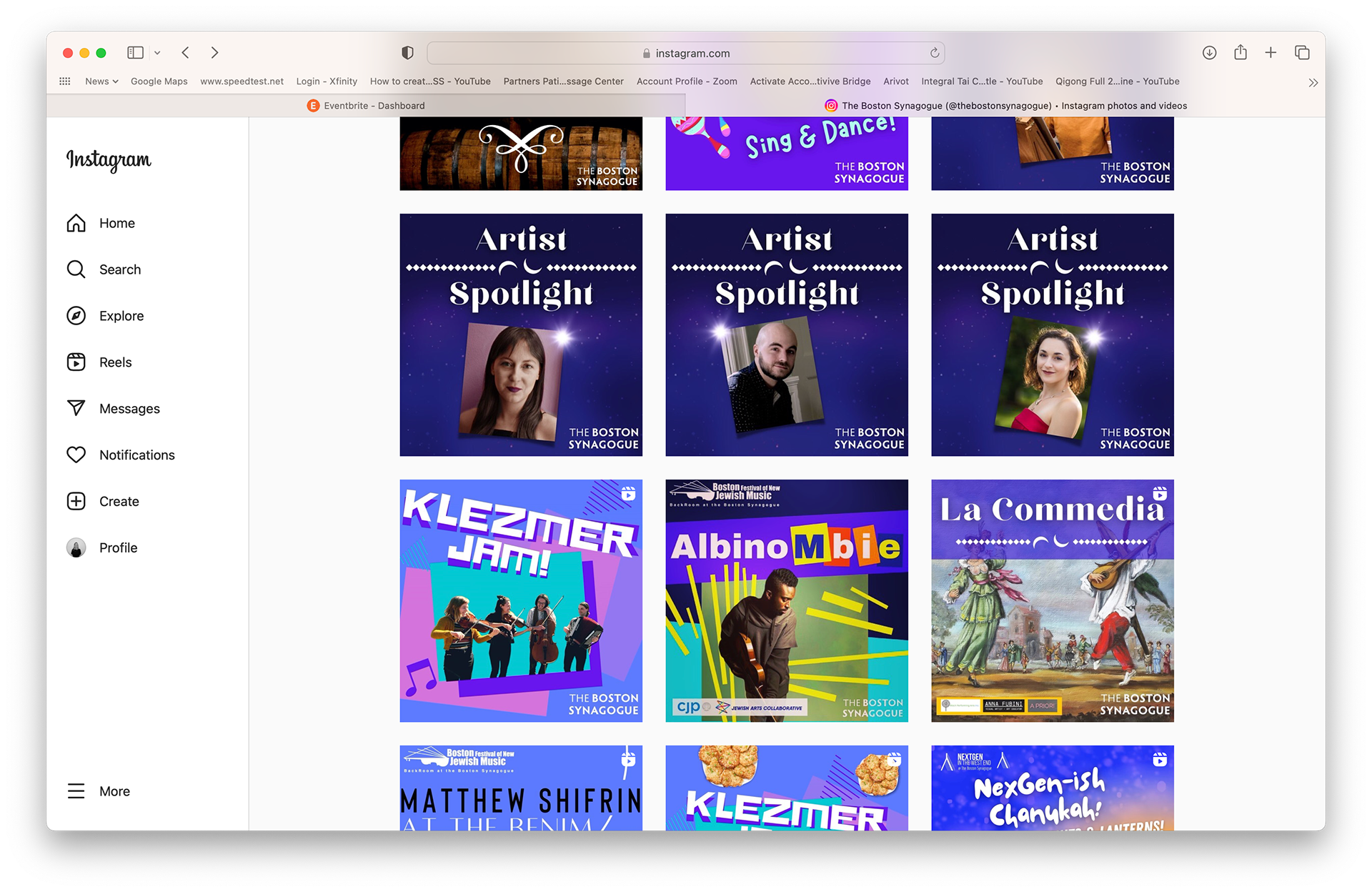Screen dimensions: 1372x892
Task: Click the Create plus icon
Action: click(76, 501)
